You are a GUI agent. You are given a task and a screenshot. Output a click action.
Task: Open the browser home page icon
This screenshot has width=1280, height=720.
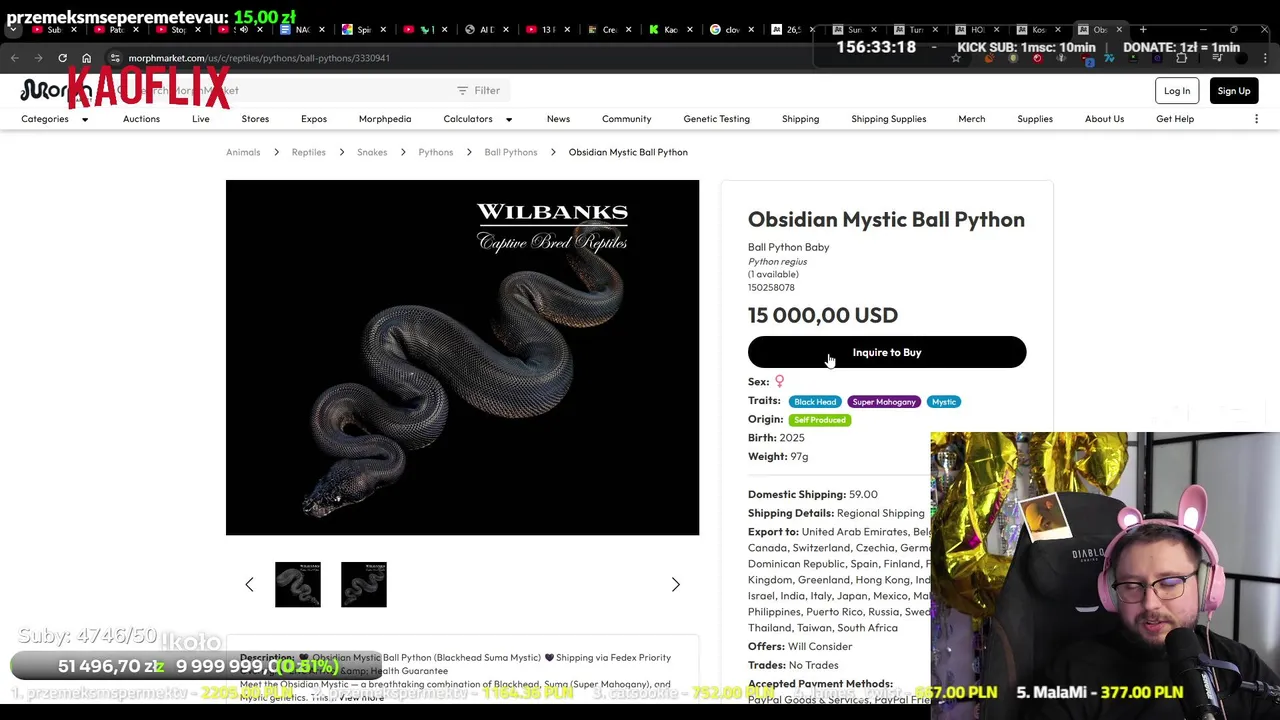[86, 58]
